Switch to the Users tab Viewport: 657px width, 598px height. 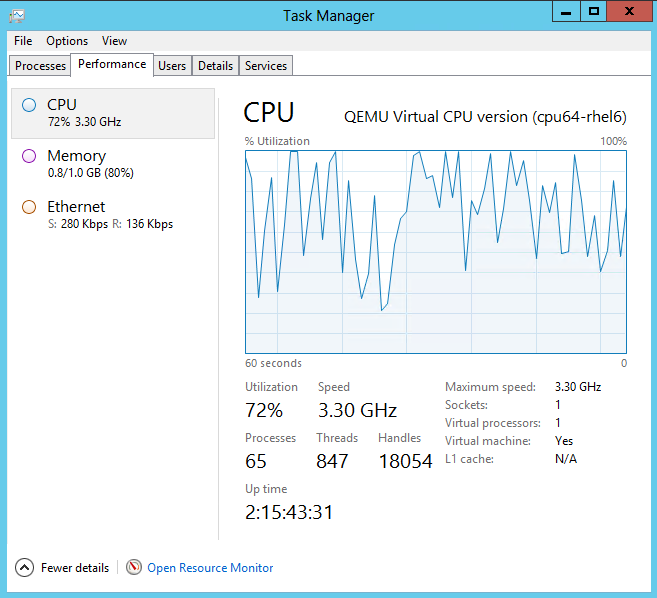click(x=172, y=66)
